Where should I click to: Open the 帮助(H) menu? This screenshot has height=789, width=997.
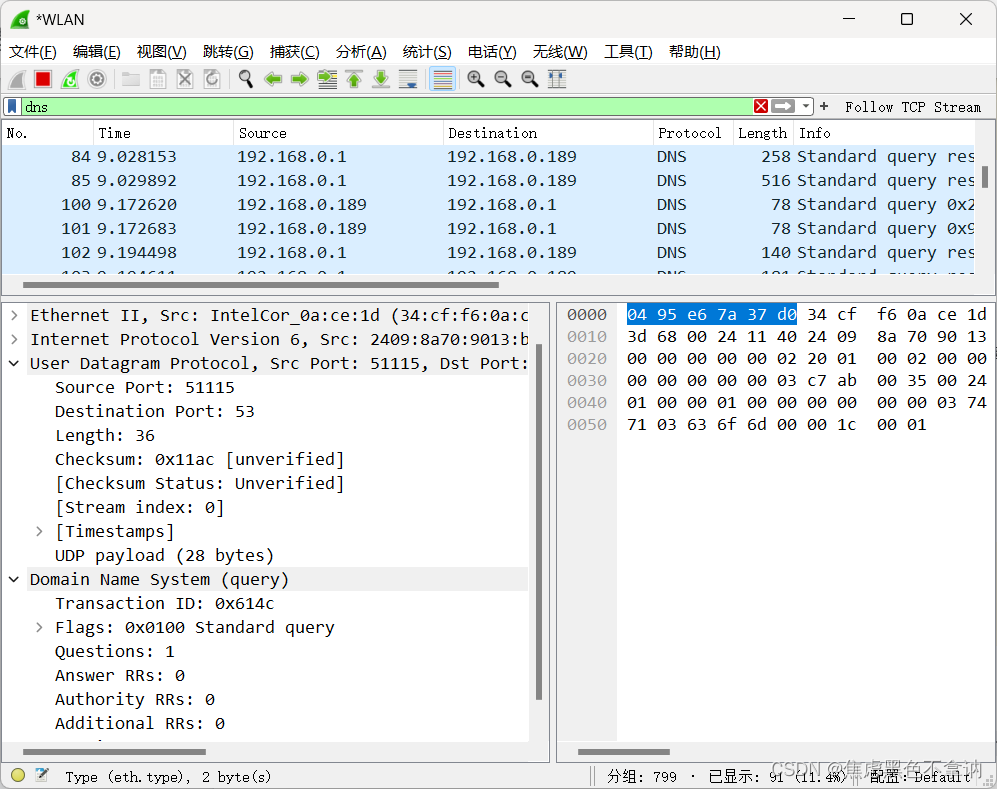[x=694, y=52]
